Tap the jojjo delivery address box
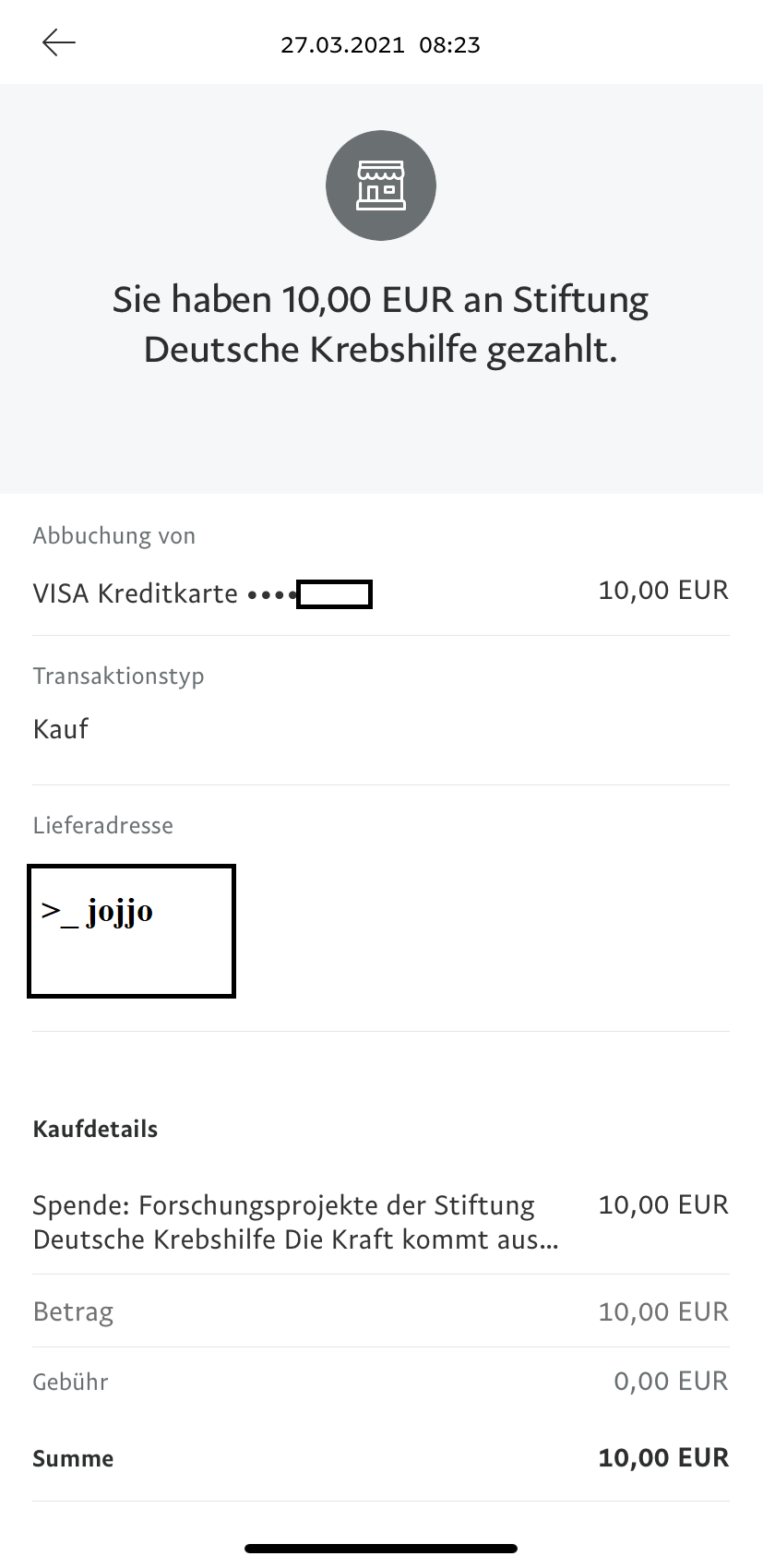763x1568 pixels. tap(131, 931)
